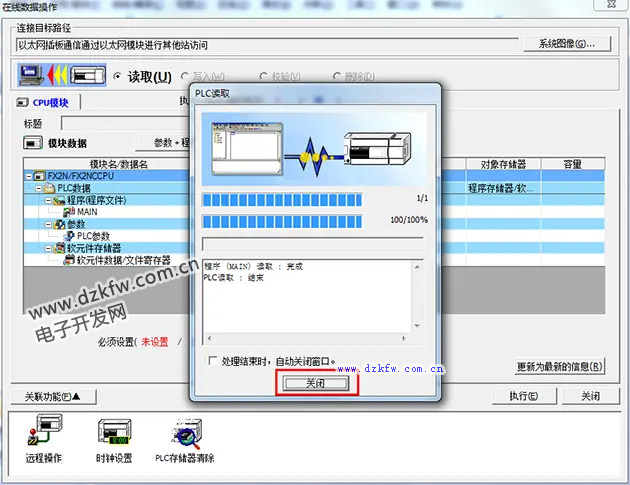Open the 系统图像(G)... system image button
The image size is (630, 485).
point(566,44)
